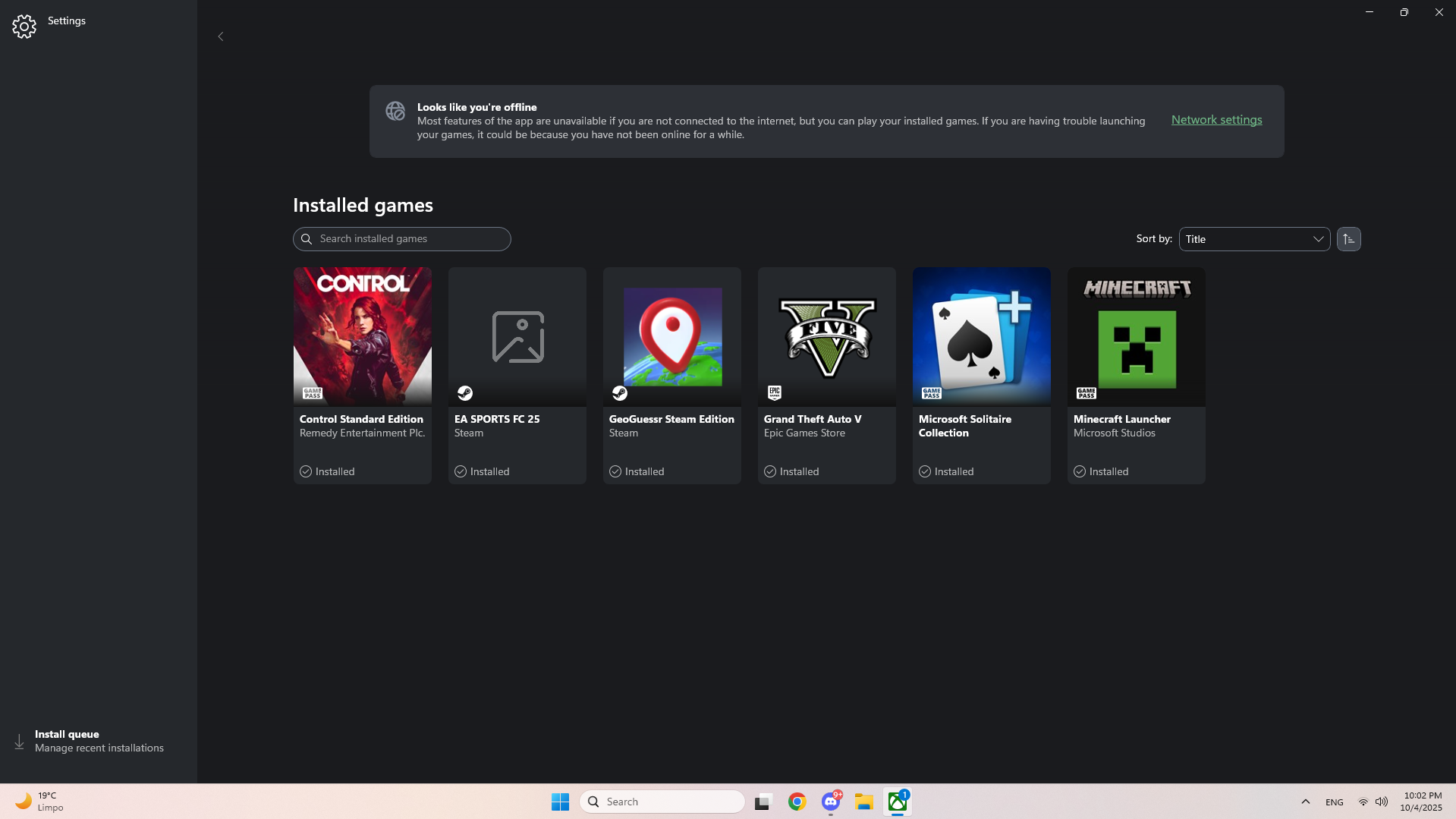
Task: Open clock and date flyout
Action: [x=1423, y=802]
